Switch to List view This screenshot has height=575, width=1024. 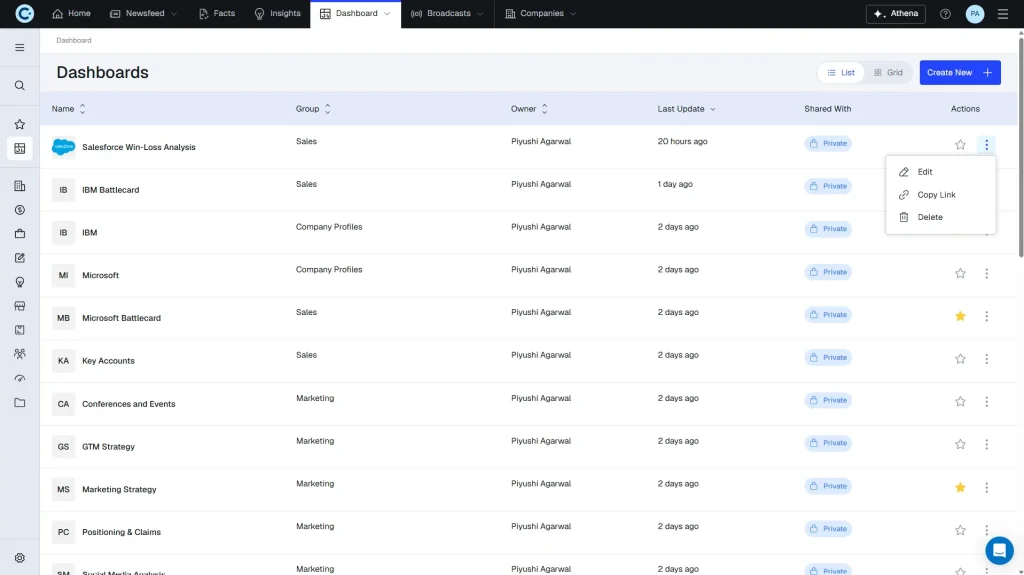tap(841, 73)
